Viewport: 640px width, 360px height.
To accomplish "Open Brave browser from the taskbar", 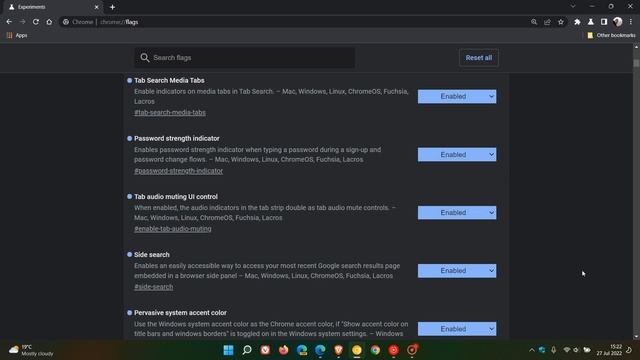I will click(x=338, y=350).
